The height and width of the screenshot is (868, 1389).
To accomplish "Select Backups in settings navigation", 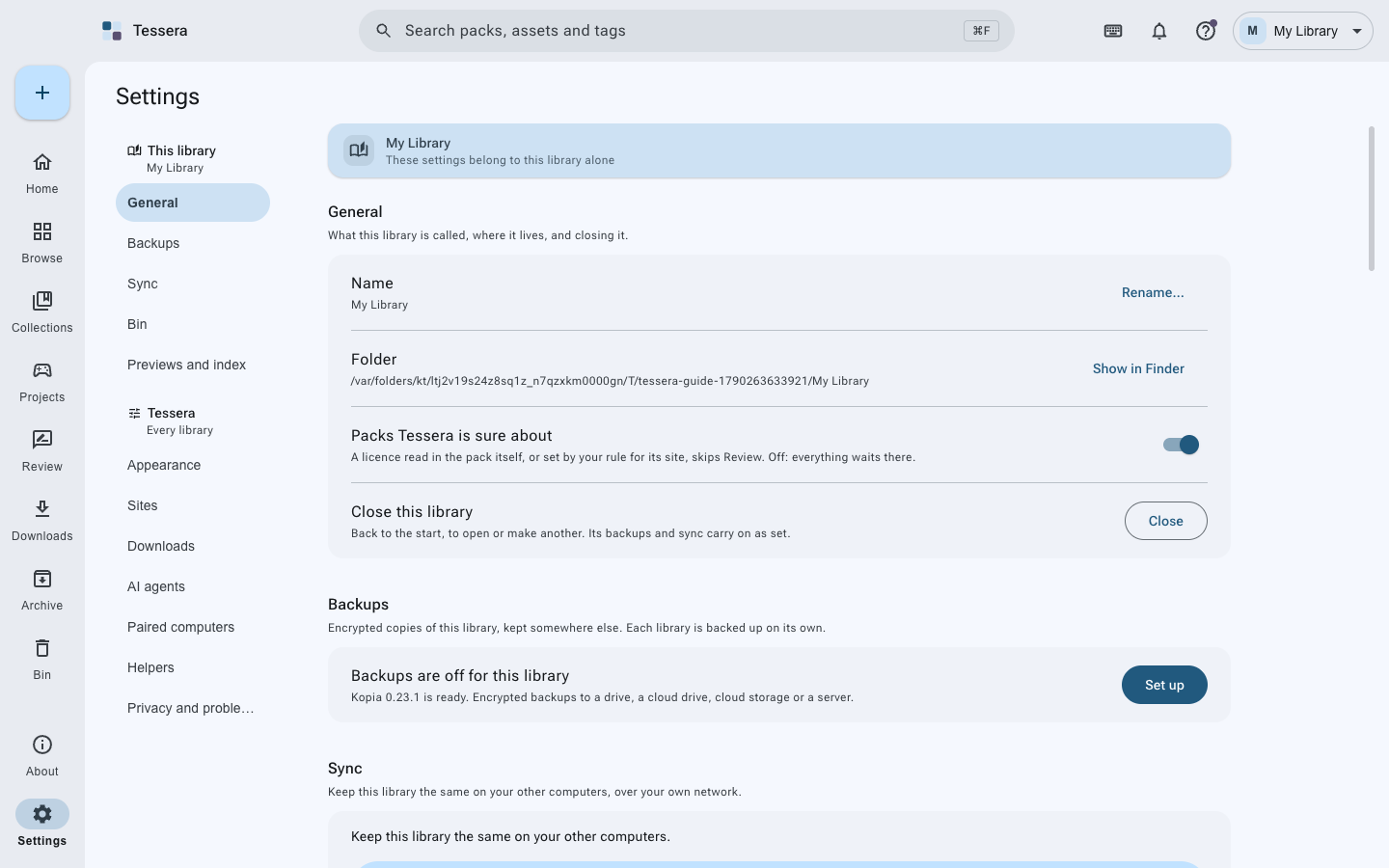I will click(x=193, y=243).
